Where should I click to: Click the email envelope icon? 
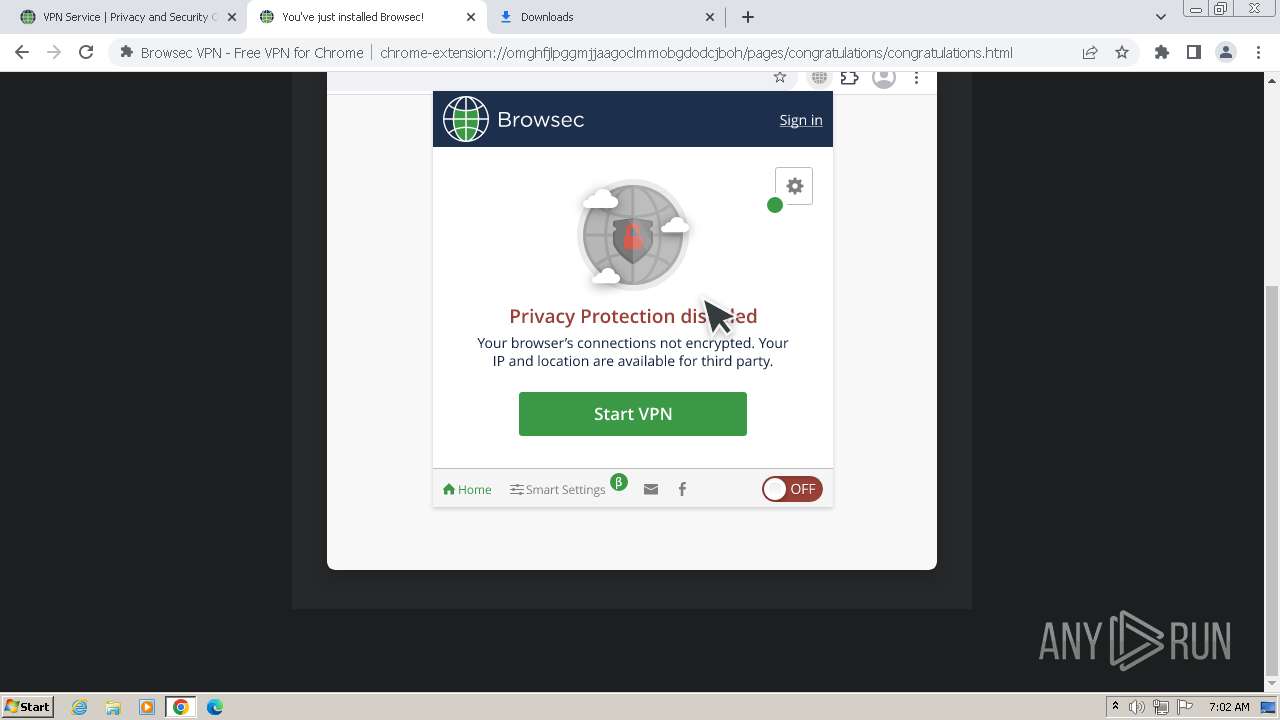click(x=651, y=489)
